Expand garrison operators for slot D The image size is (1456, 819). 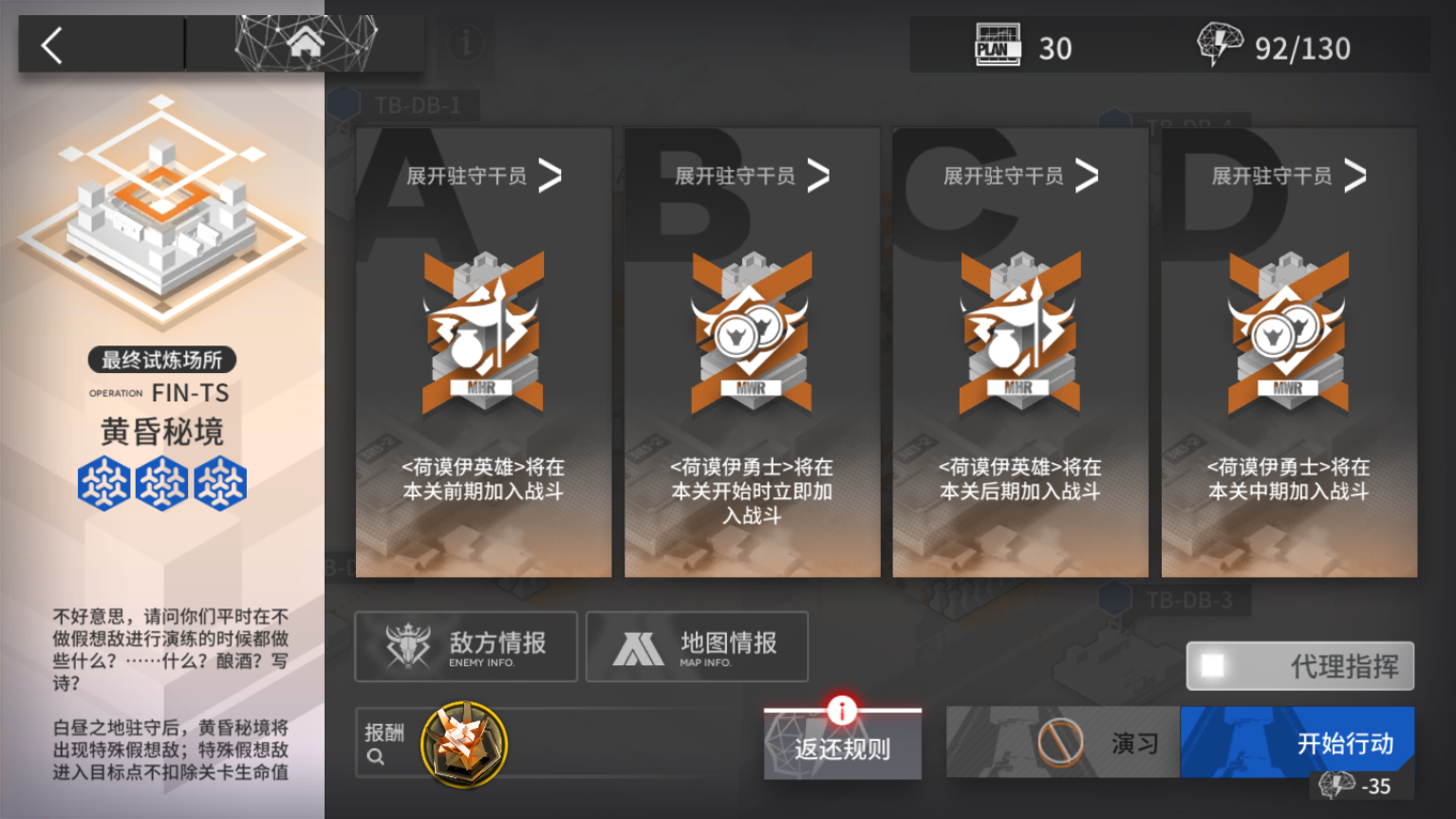1290,176
